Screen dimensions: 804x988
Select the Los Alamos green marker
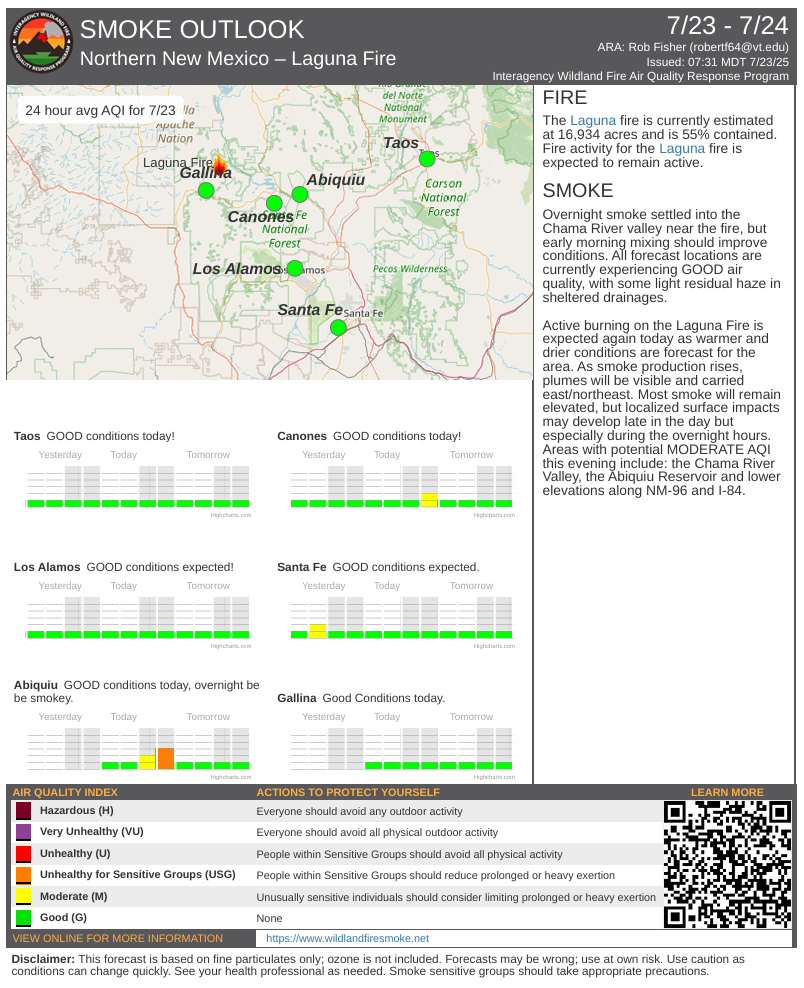tap(294, 268)
